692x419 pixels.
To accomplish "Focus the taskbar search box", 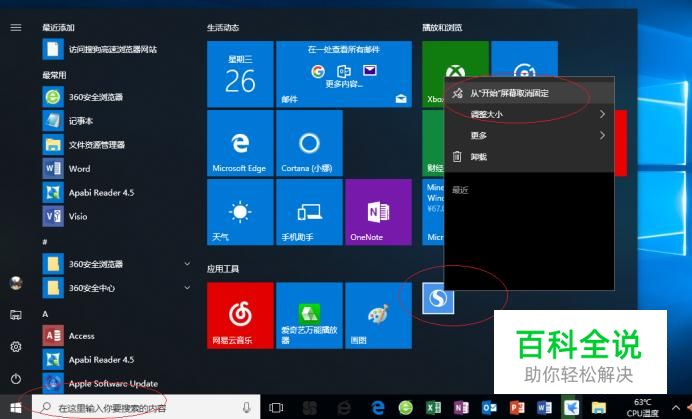I will [x=146, y=407].
